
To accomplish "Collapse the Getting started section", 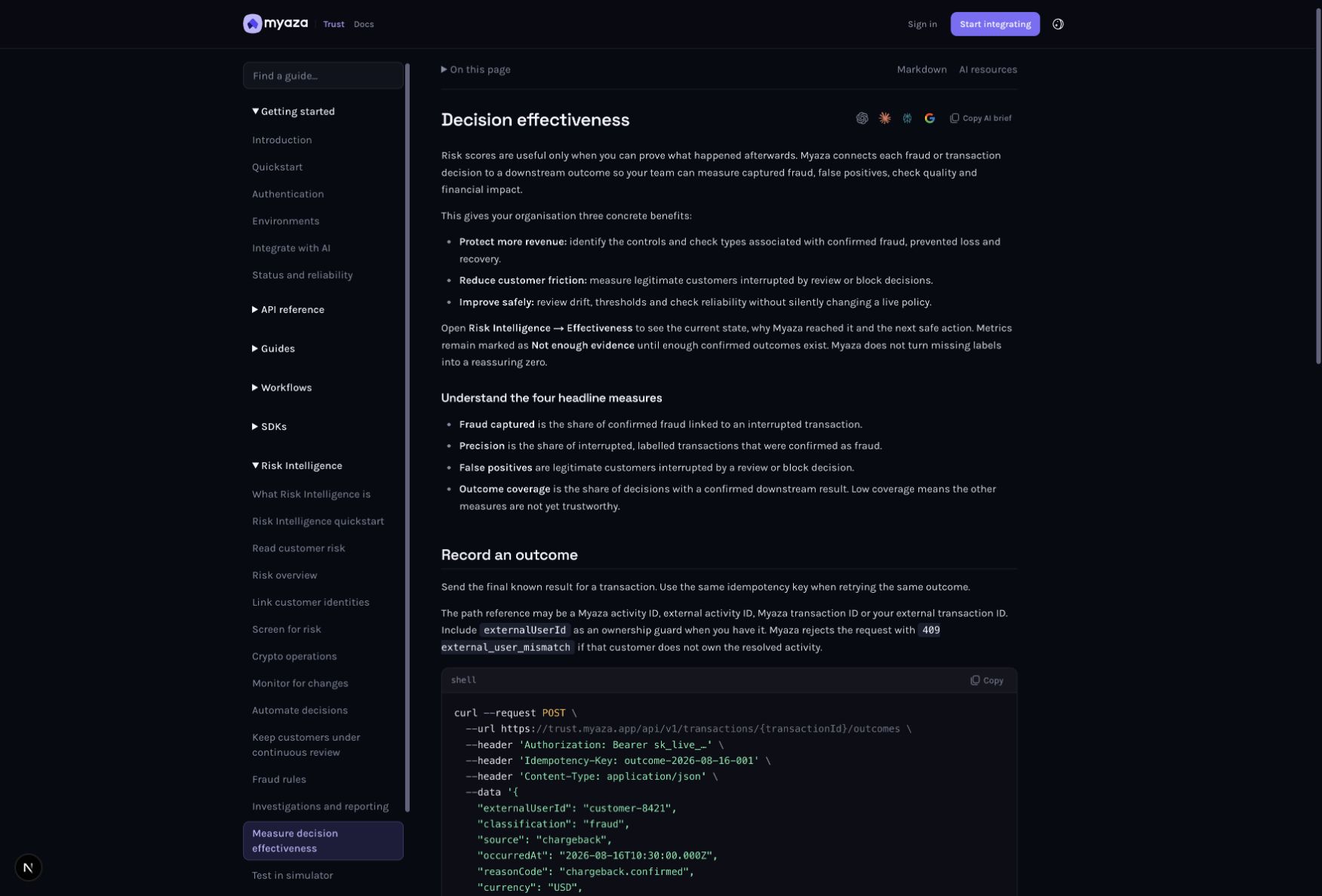I will (x=294, y=112).
